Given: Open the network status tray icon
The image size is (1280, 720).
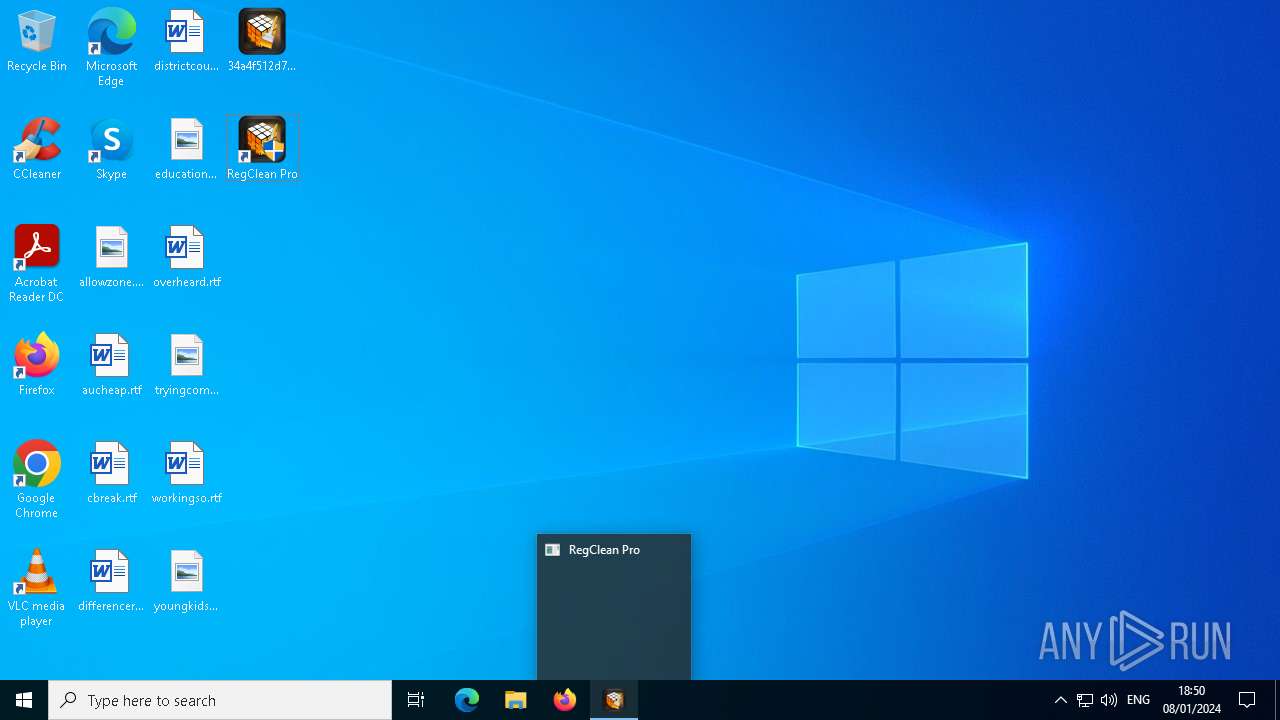Looking at the screenshot, I should click(1085, 700).
